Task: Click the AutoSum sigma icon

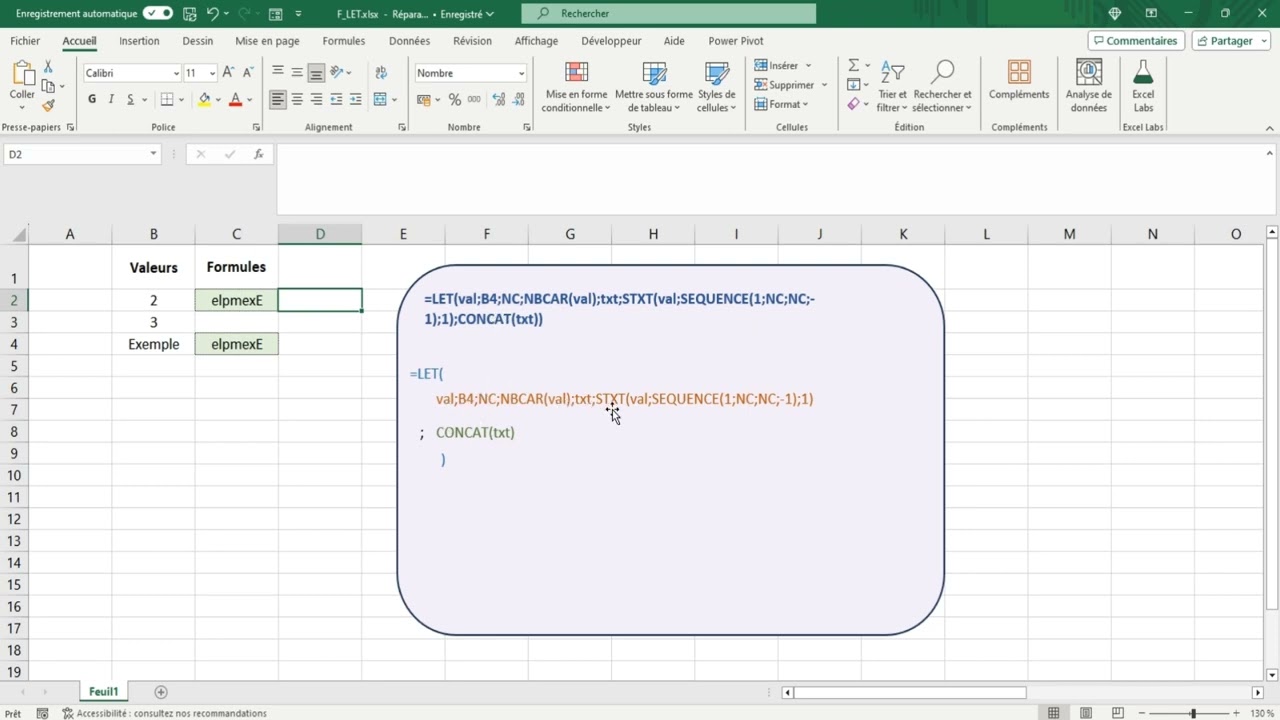Action: click(853, 65)
